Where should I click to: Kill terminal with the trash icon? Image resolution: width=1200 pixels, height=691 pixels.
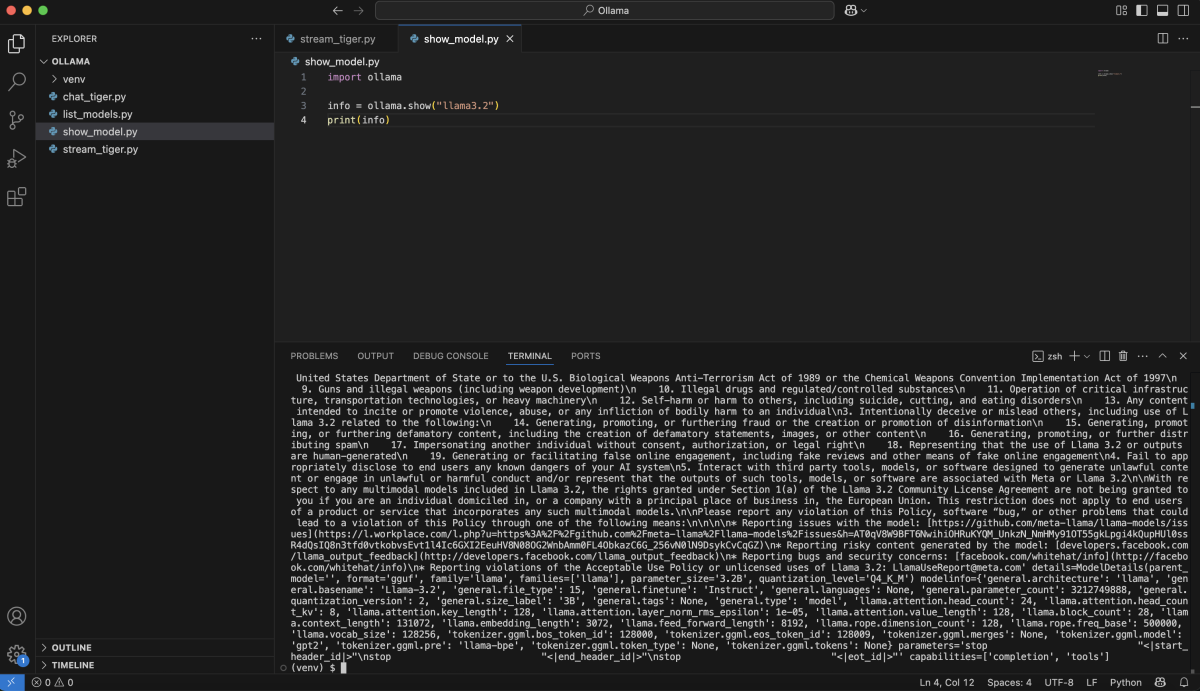pos(1123,356)
